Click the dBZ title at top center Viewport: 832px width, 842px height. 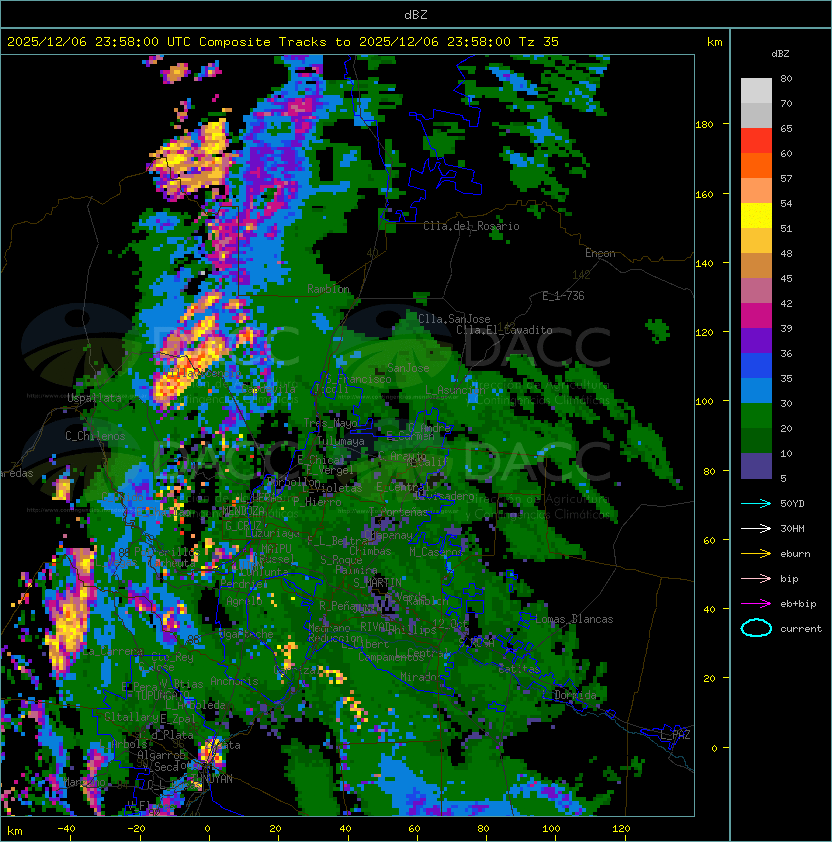point(416,15)
